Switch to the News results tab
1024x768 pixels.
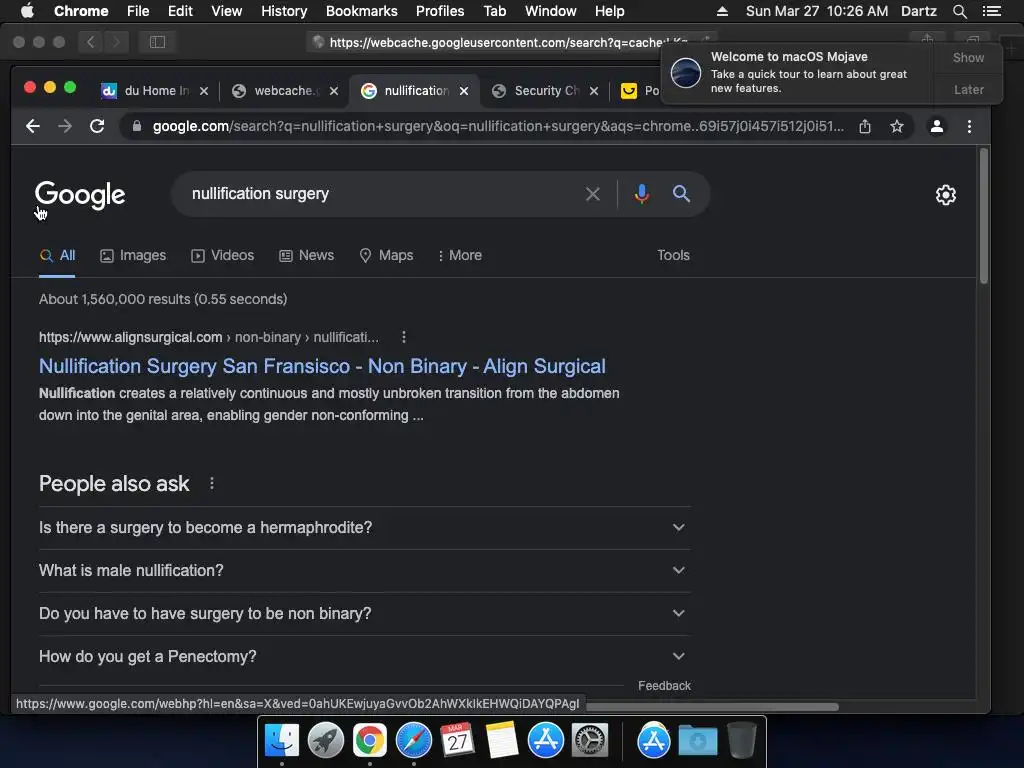(x=306, y=255)
